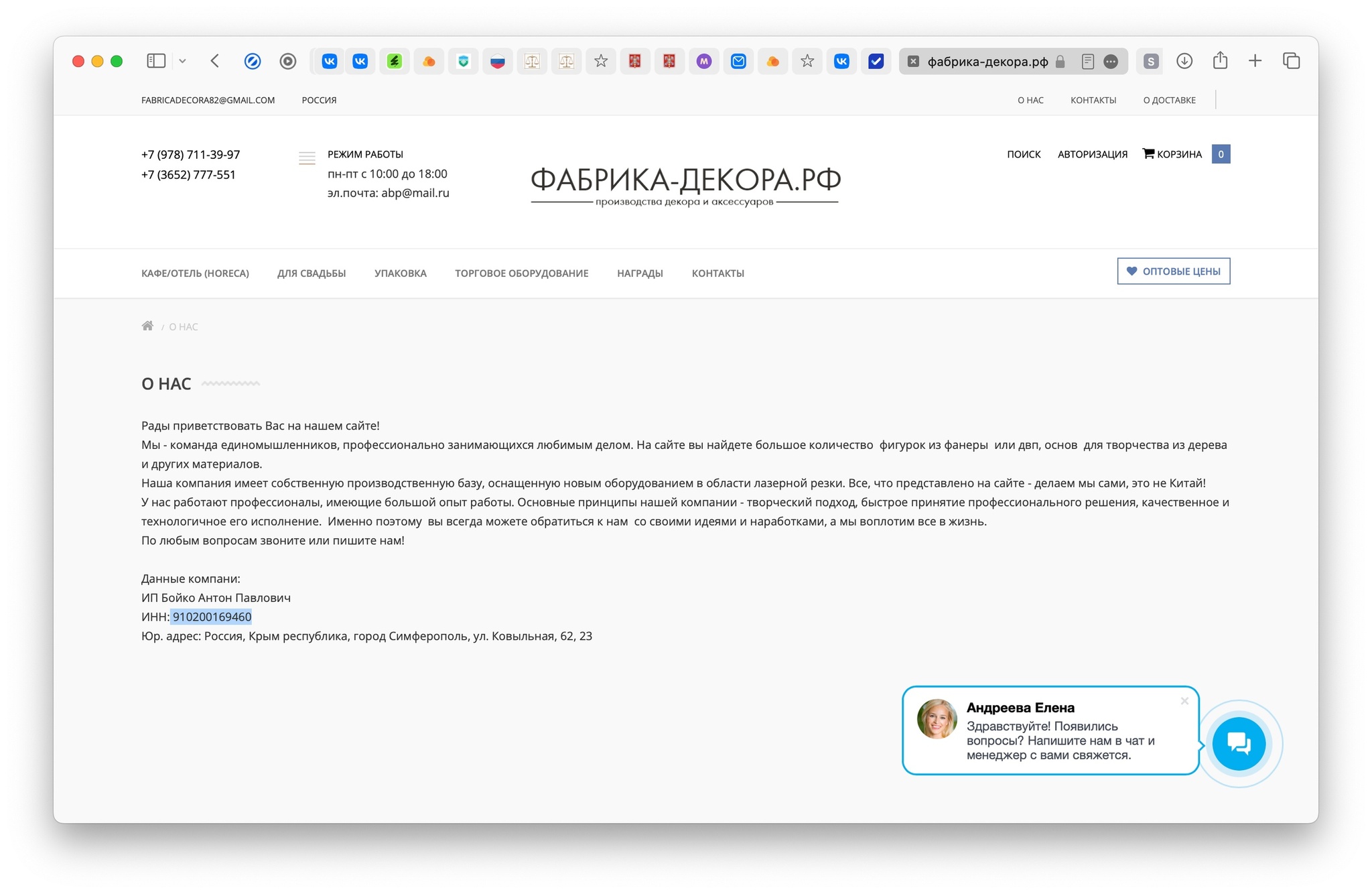The height and width of the screenshot is (894, 1372).
Task: Open ПОИСК search link
Action: coord(1024,154)
